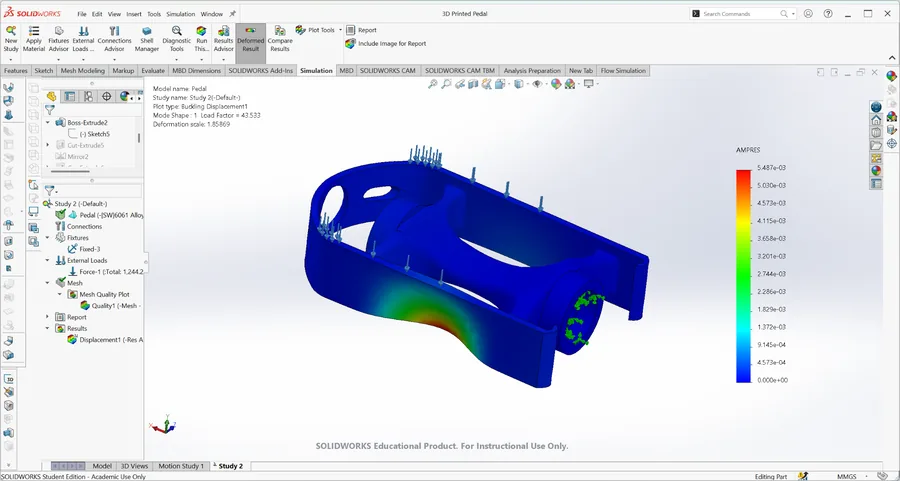Switch to the Model tab
The width and height of the screenshot is (900, 481).
[102, 466]
